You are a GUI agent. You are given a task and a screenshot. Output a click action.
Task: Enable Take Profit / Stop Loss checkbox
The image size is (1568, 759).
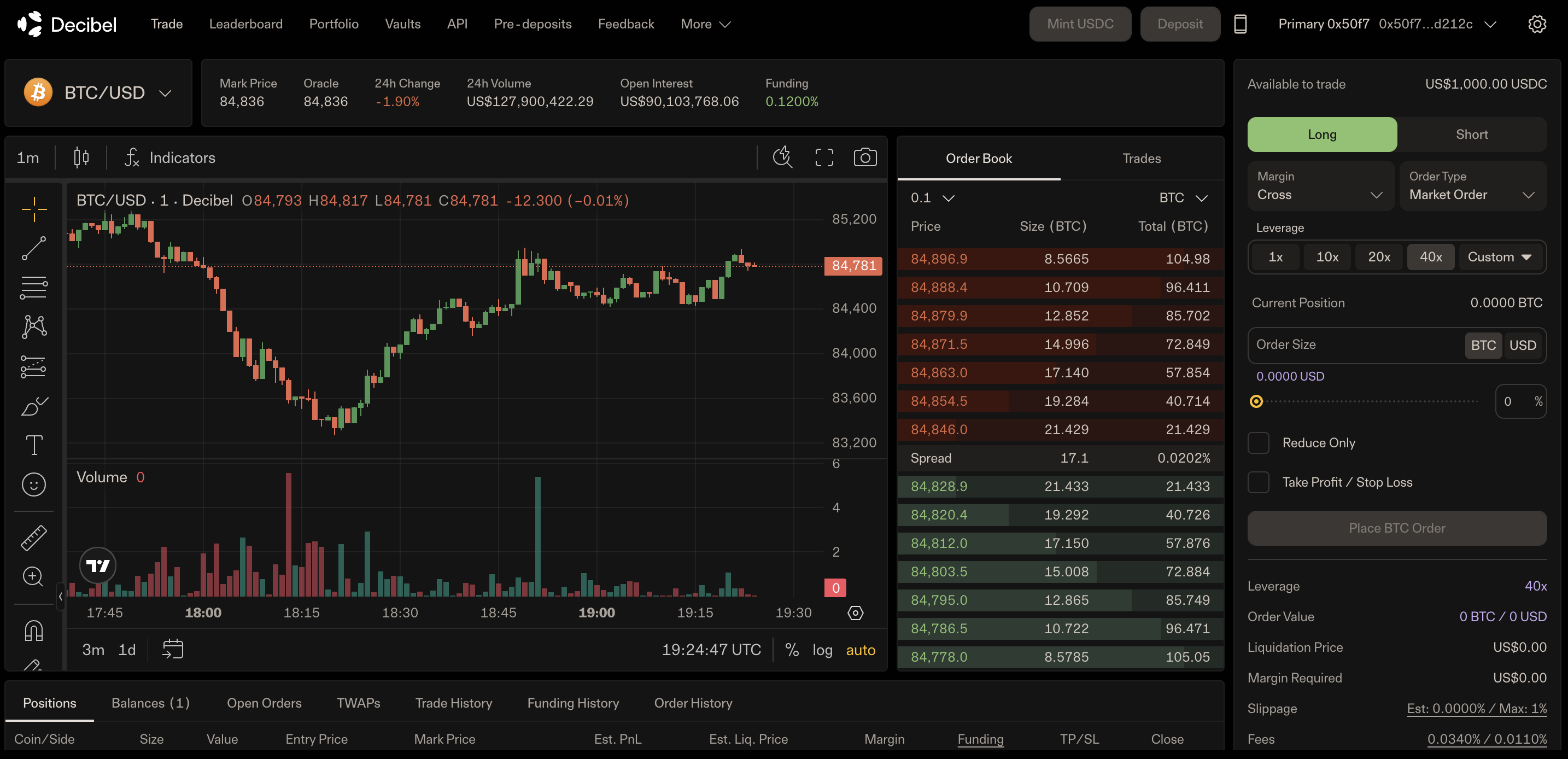(x=1258, y=483)
